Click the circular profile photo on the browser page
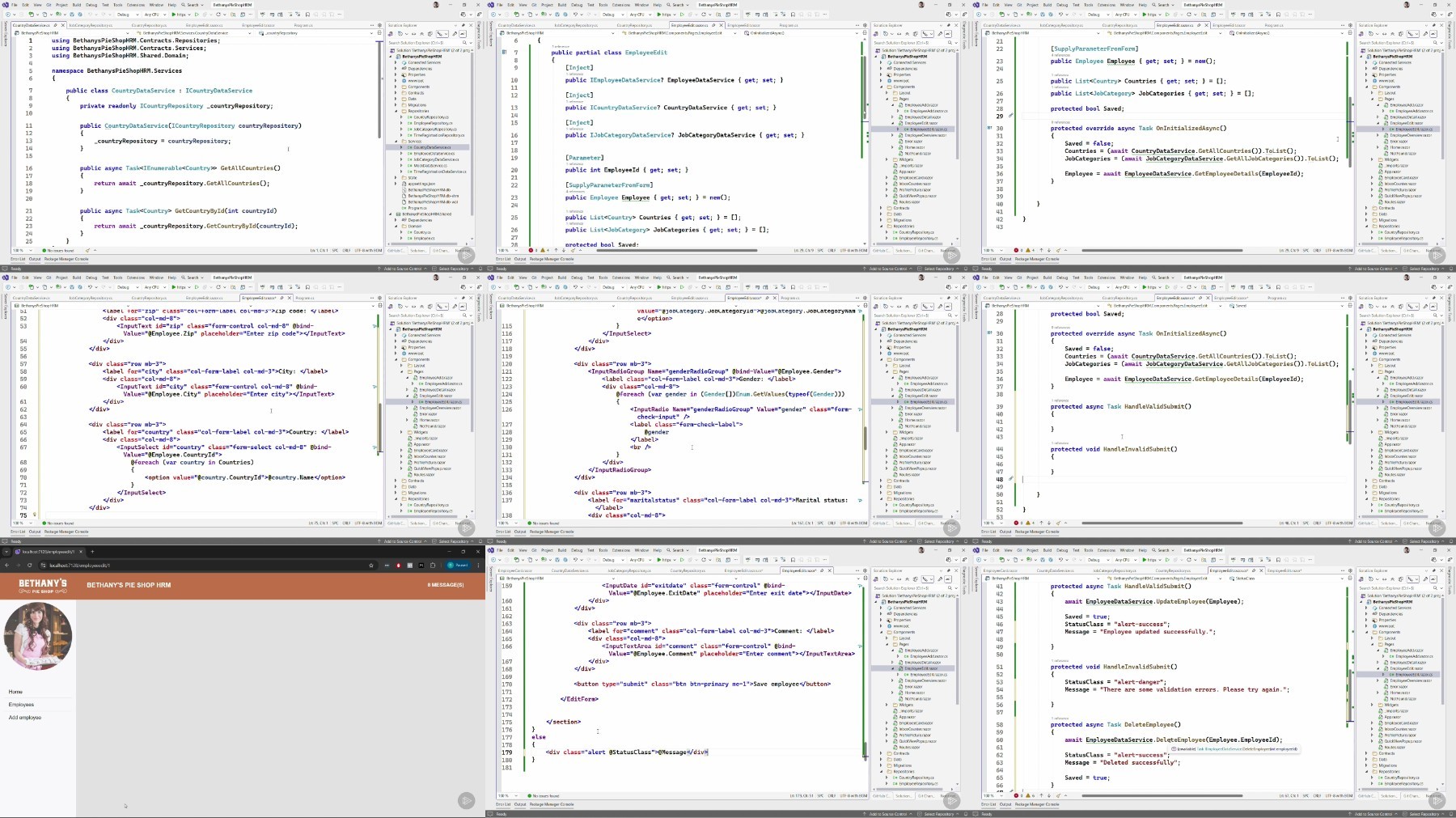Screen dimensions: 1456x818 [38, 636]
